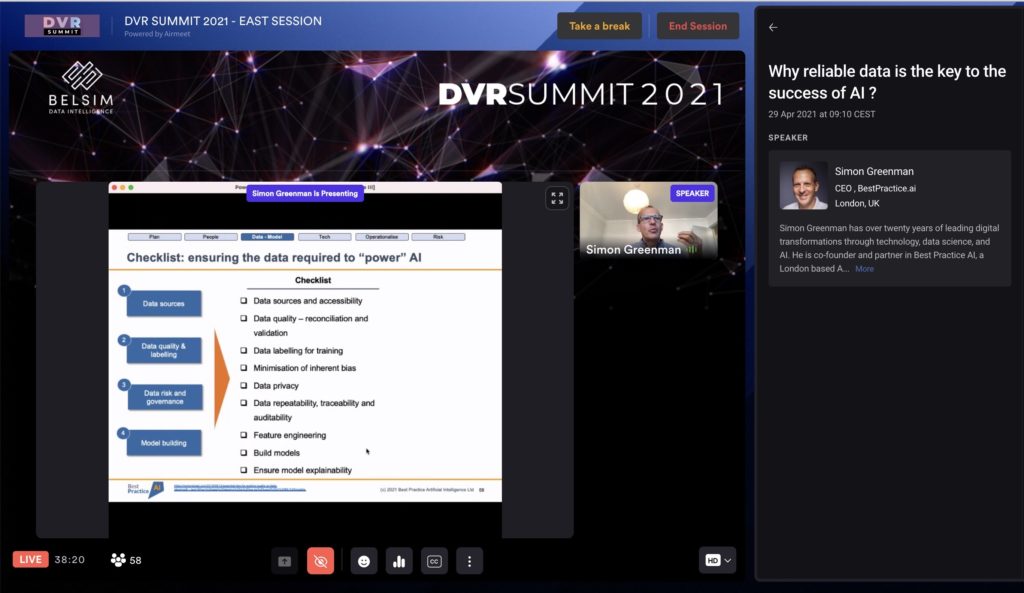Open the HD video quality dropdown
Viewport: 1024px width, 593px height.
point(718,560)
